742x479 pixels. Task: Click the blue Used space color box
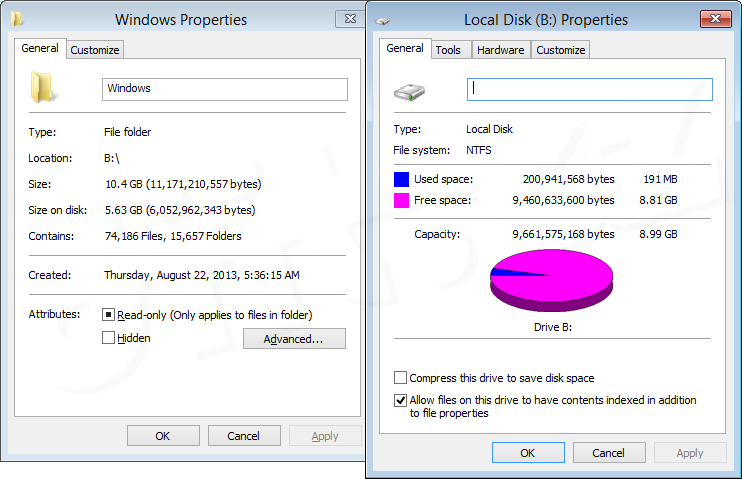(401, 179)
